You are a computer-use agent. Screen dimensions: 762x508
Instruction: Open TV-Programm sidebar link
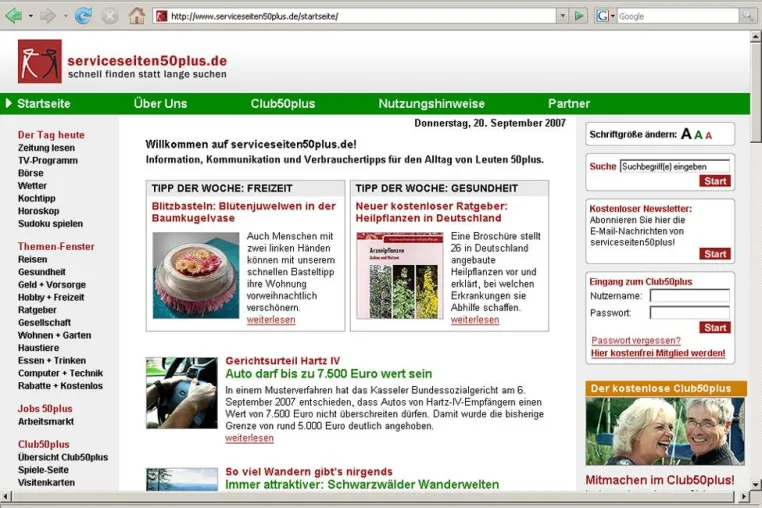pos(48,160)
